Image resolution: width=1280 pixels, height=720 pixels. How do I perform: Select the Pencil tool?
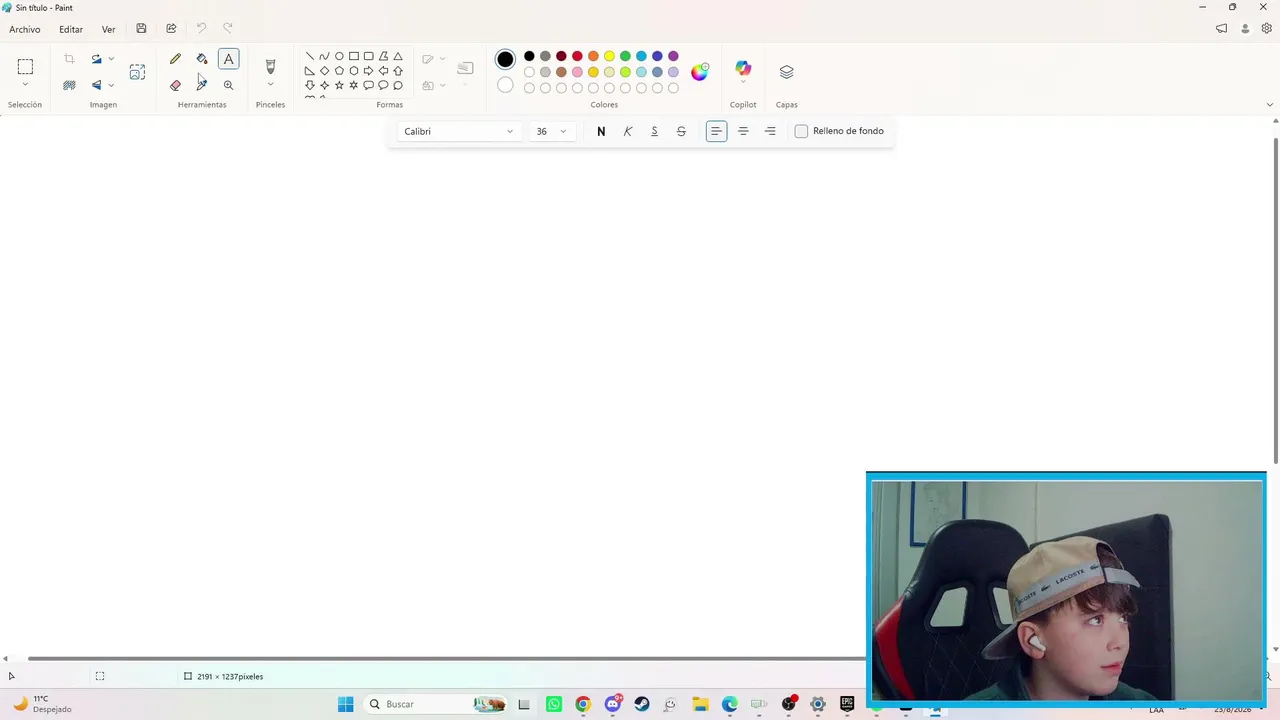[x=175, y=59]
